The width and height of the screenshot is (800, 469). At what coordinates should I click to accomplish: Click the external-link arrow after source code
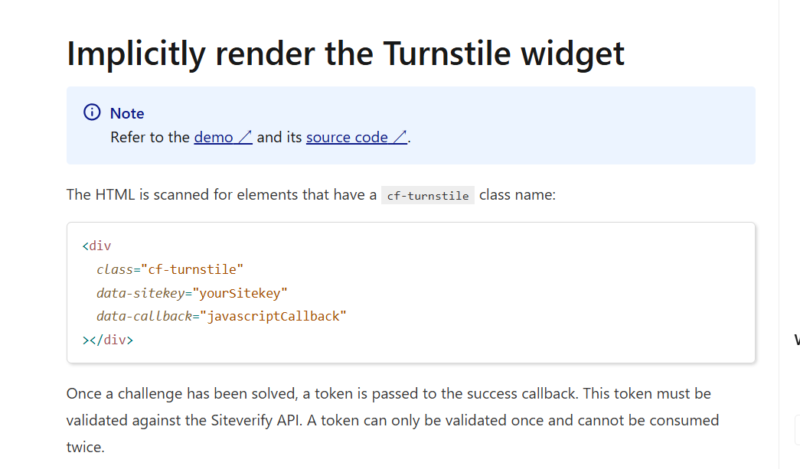[399, 138]
